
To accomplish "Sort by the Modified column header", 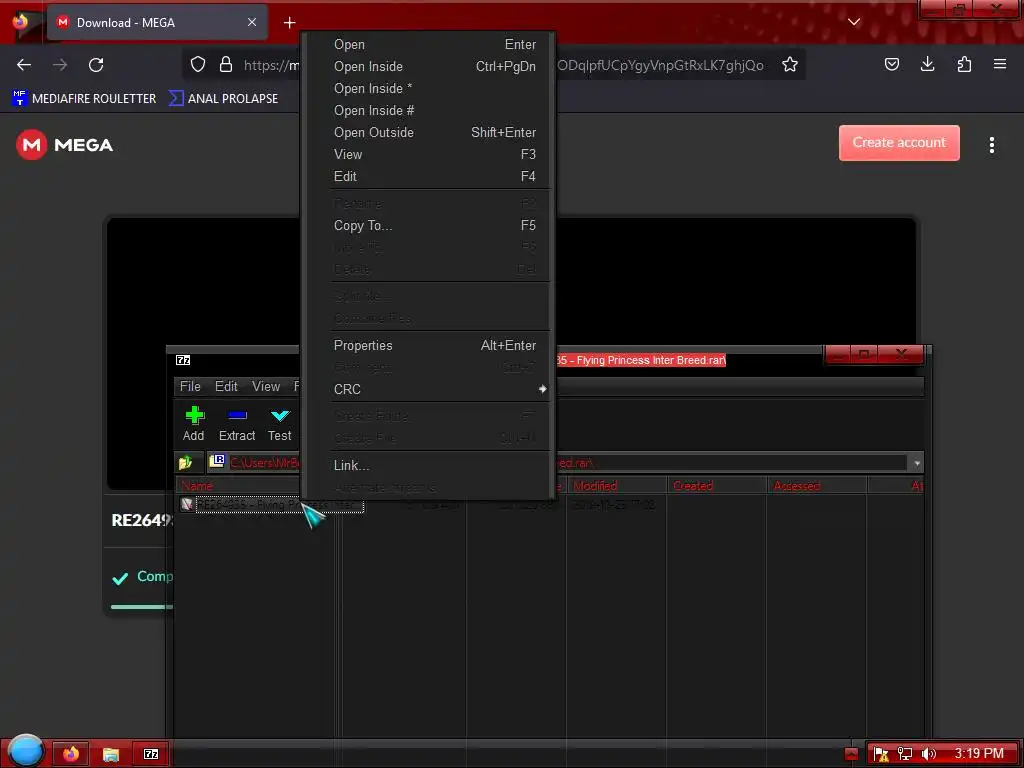I will 616,486.
